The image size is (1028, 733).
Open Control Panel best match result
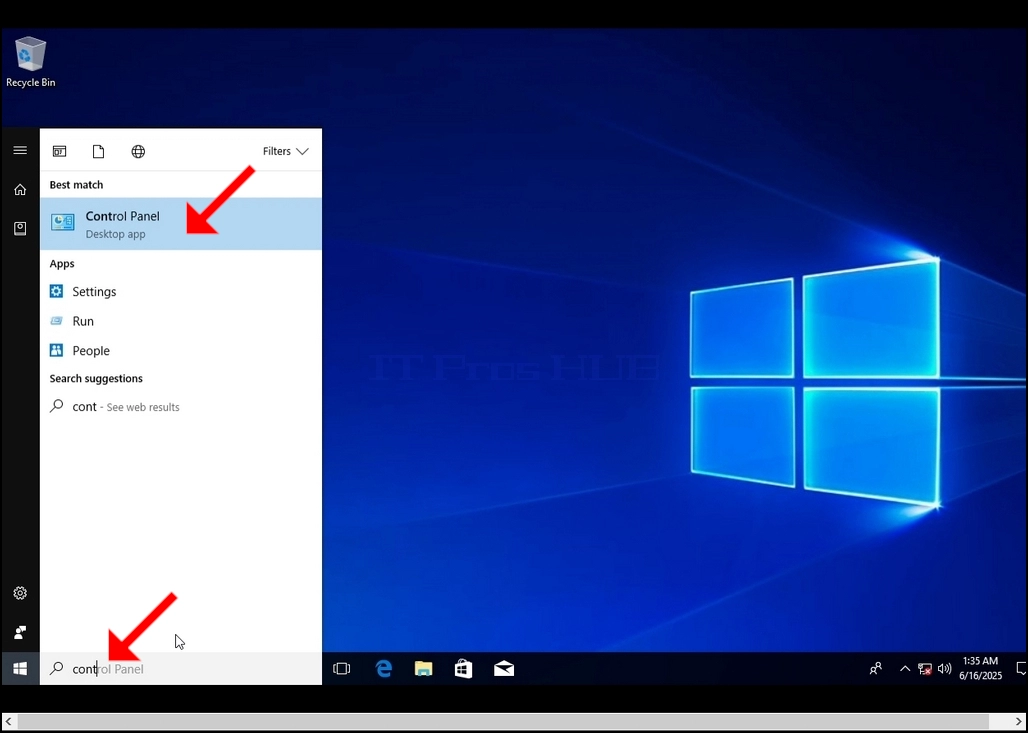pyautogui.click(x=181, y=224)
